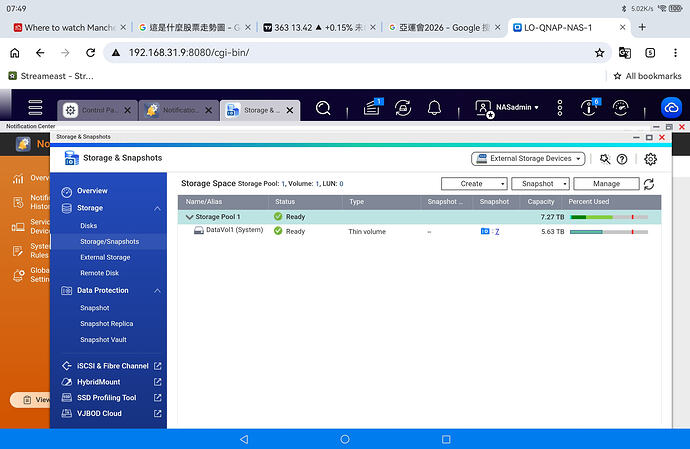Click Storage Pool 1 percent used bar
The width and height of the screenshot is (690, 449).
609,217
